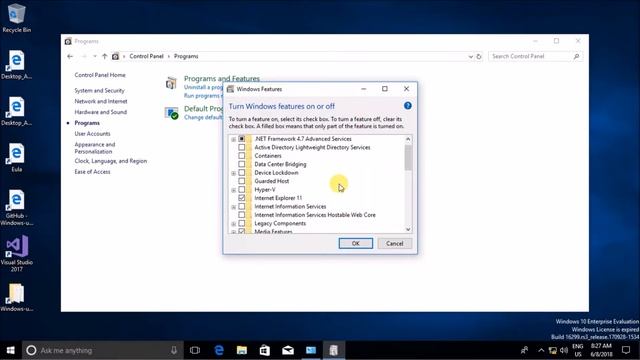Click the Control Panel taskbar icon
The image size is (640, 360).
pos(311,350)
